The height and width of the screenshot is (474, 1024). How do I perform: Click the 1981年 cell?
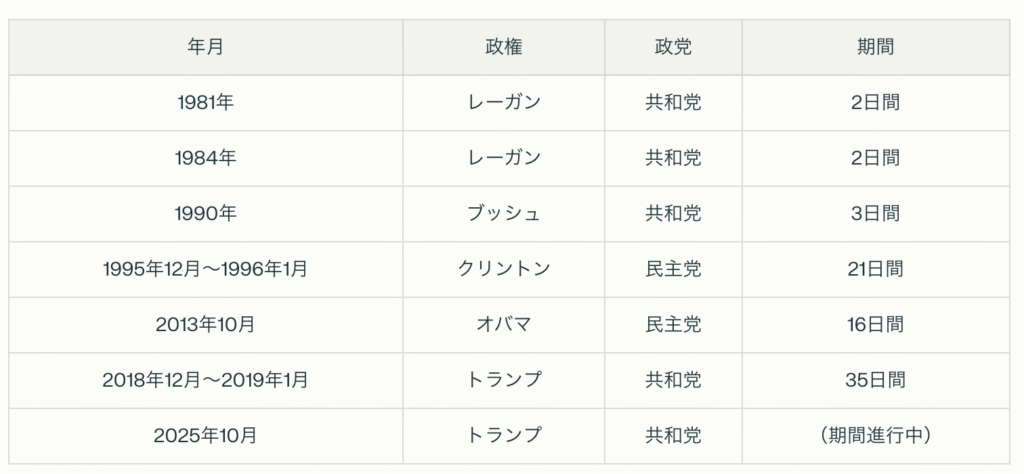(205, 102)
